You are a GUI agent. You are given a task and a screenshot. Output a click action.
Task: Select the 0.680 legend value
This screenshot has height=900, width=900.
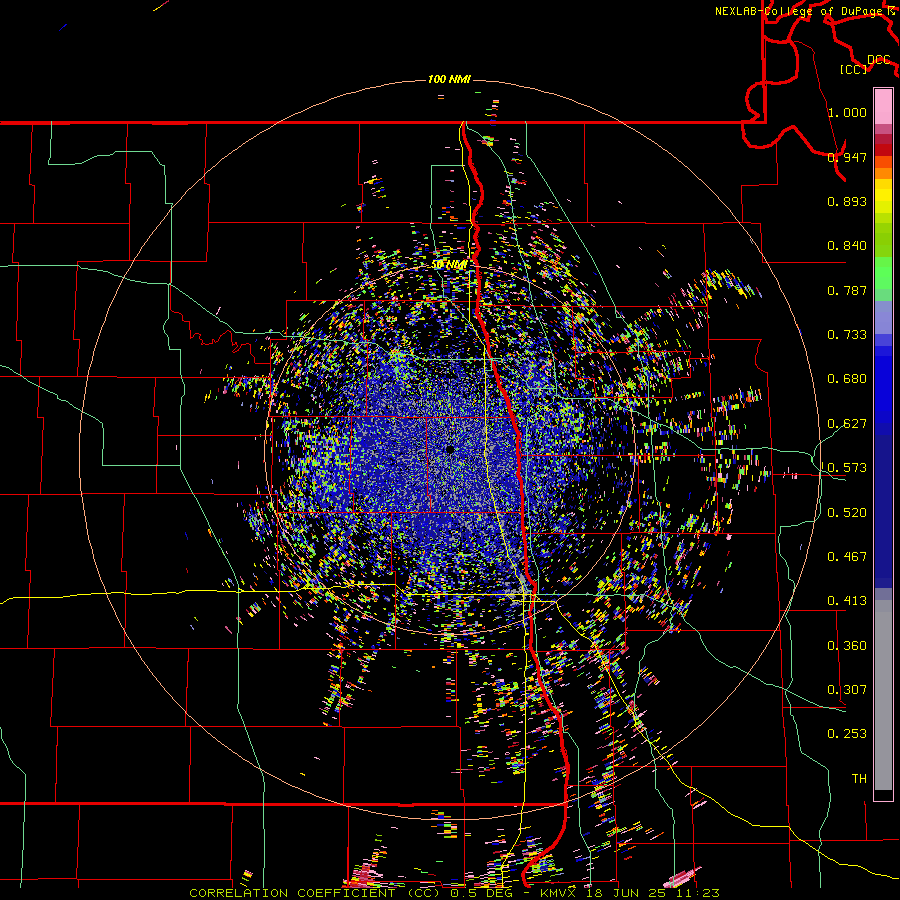(x=847, y=379)
